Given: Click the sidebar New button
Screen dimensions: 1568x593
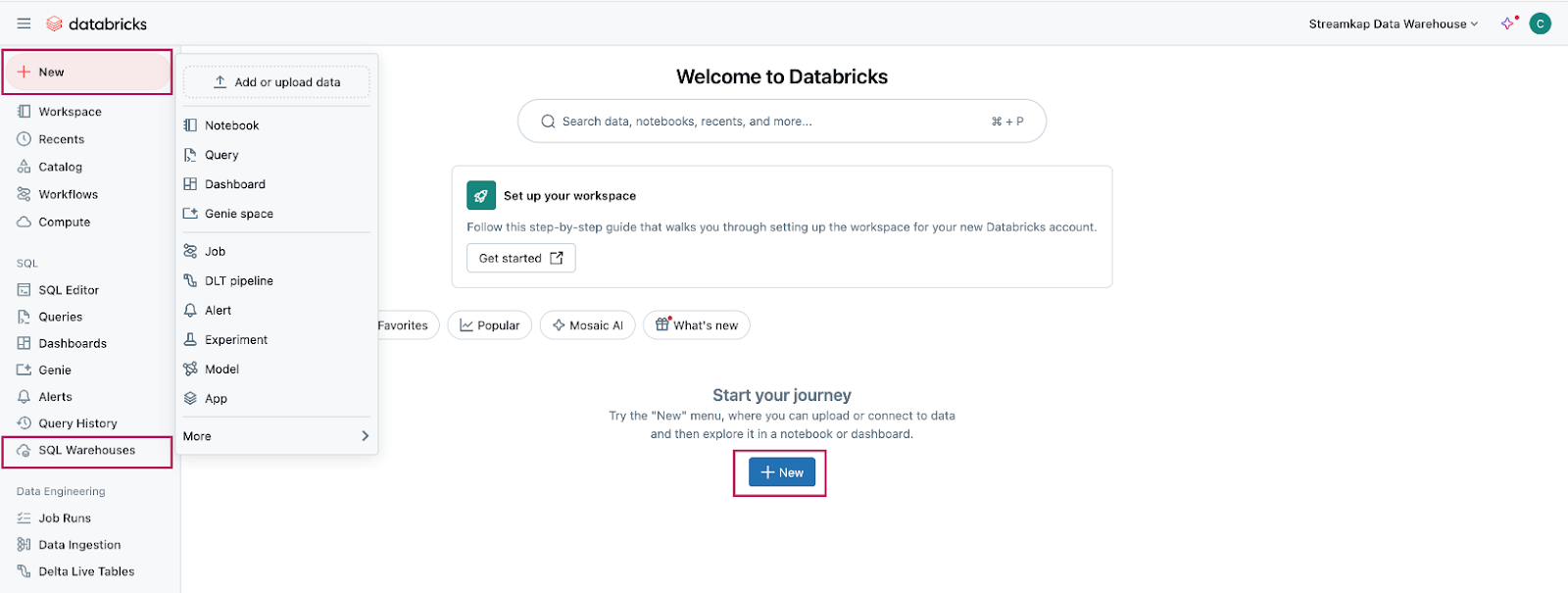Looking at the screenshot, I should click(x=87, y=73).
